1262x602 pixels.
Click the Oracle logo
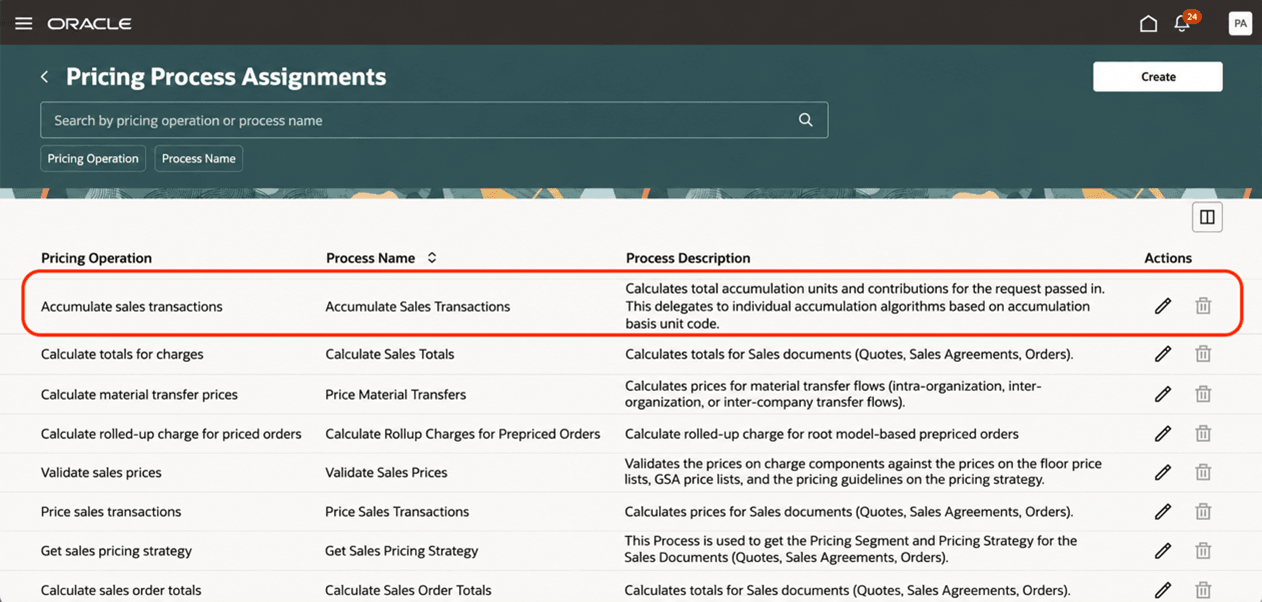click(90, 23)
